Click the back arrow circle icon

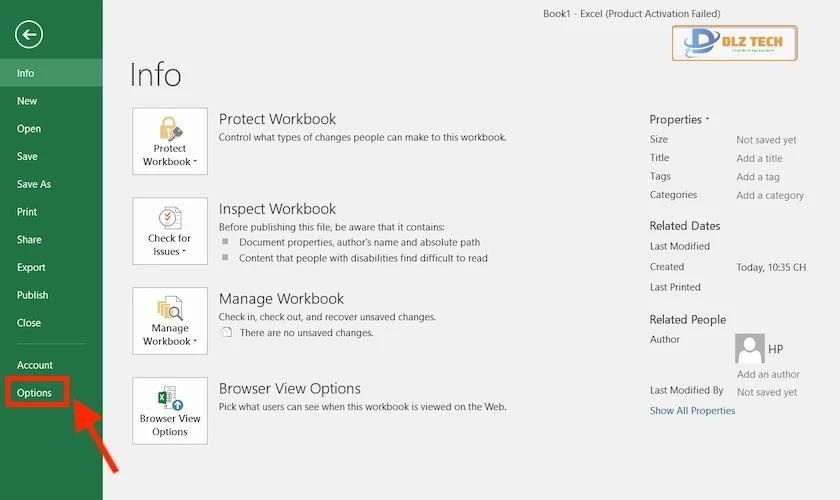(x=29, y=35)
